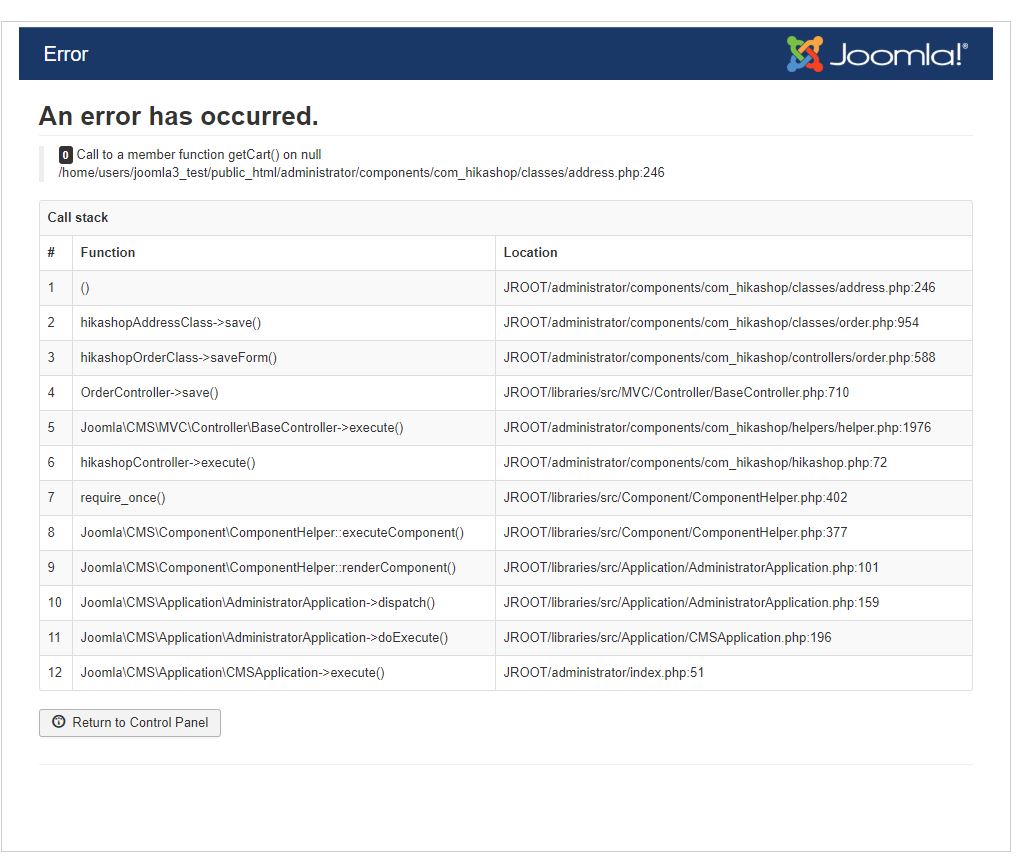Select the hikashopAddressClass->save() function entry
Screen dimensions: 1027x866
click(x=171, y=322)
